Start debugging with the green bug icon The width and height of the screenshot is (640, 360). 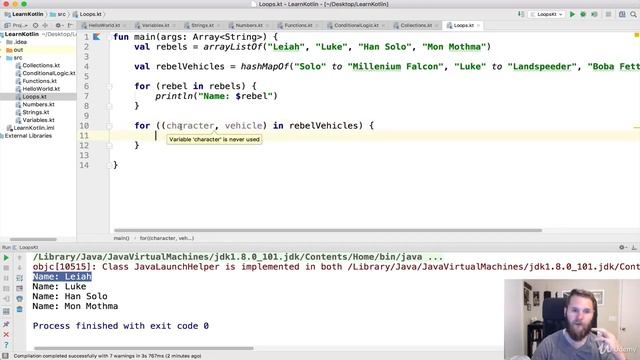point(583,14)
